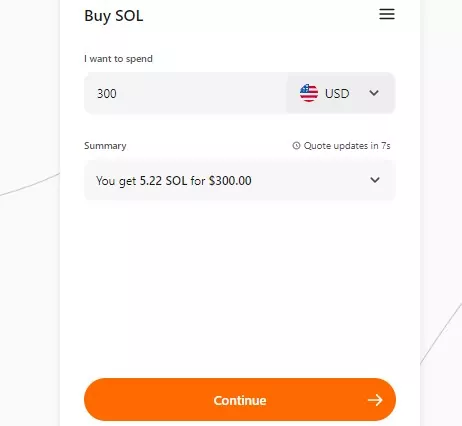Click the clock icon beside quote timer
462x426 pixels.
(x=296, y=146)
